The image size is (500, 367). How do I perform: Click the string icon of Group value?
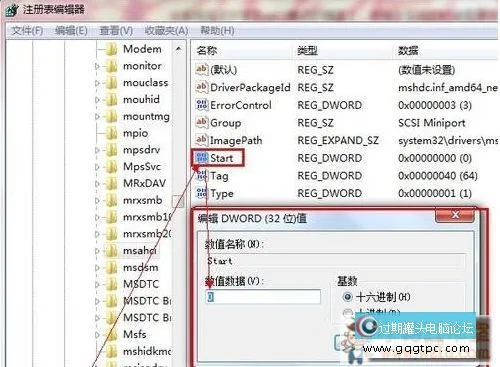point(202,122)
